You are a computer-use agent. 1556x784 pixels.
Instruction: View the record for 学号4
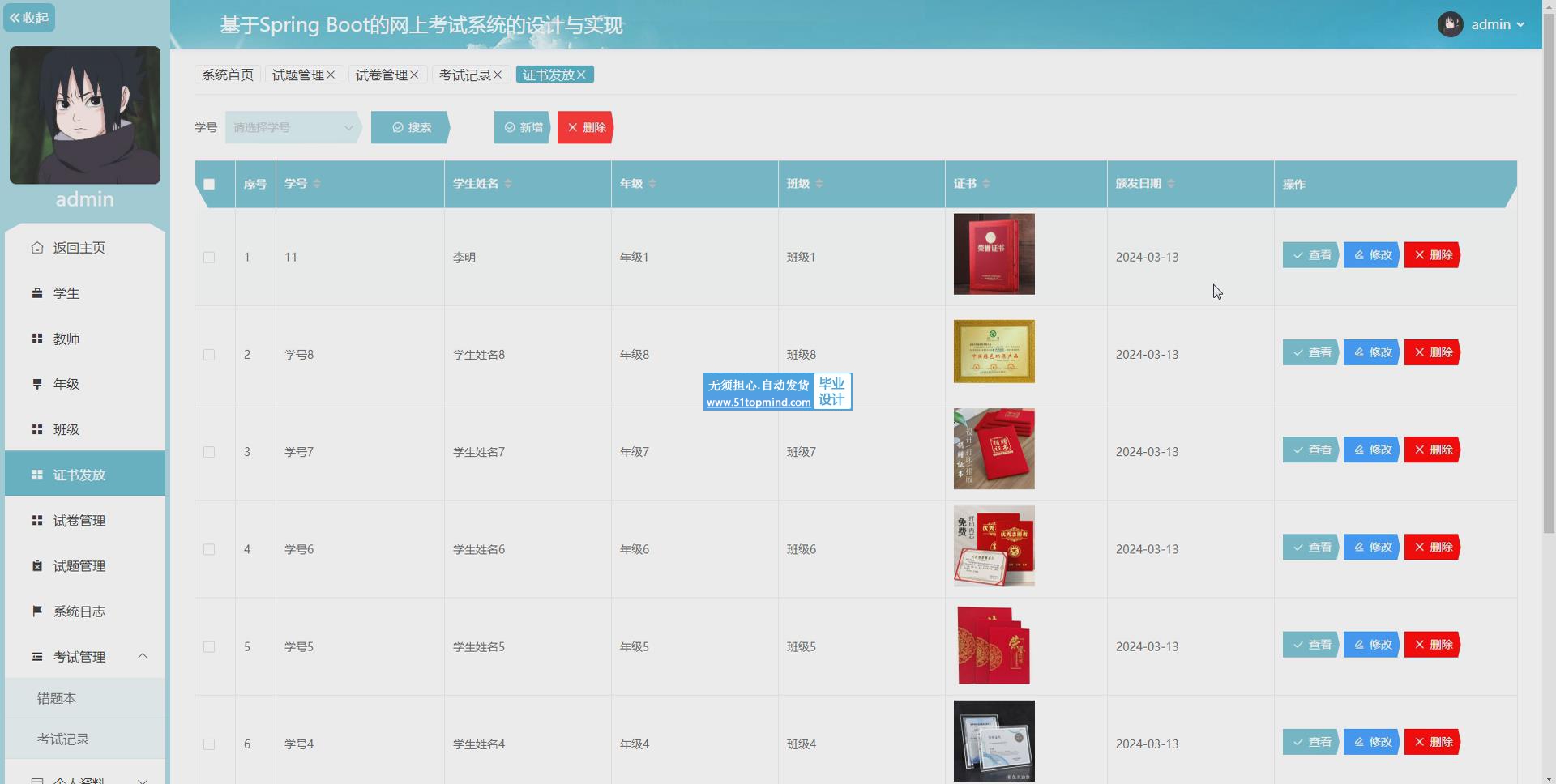point(1310,741)
